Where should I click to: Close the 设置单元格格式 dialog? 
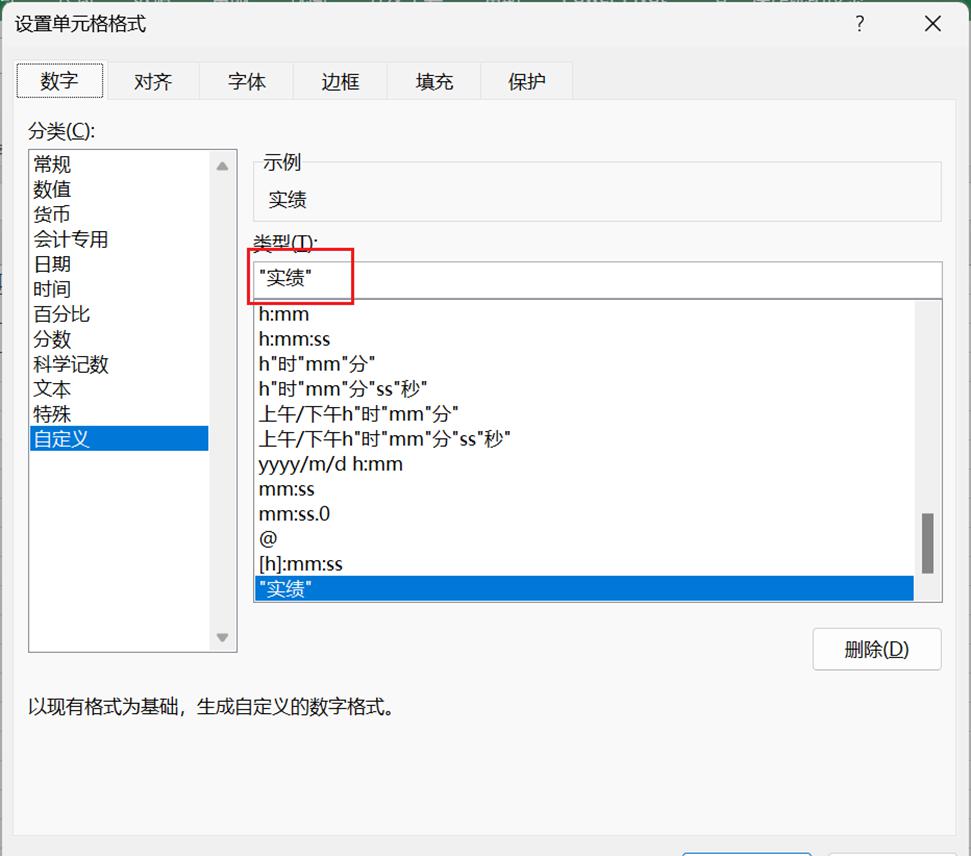[933, 24]
